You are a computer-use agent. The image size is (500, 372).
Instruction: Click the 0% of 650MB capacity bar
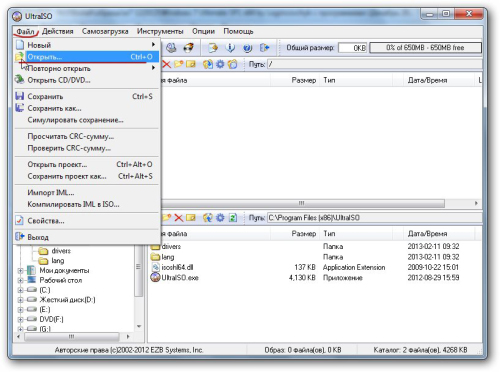(x=425, y=48)
